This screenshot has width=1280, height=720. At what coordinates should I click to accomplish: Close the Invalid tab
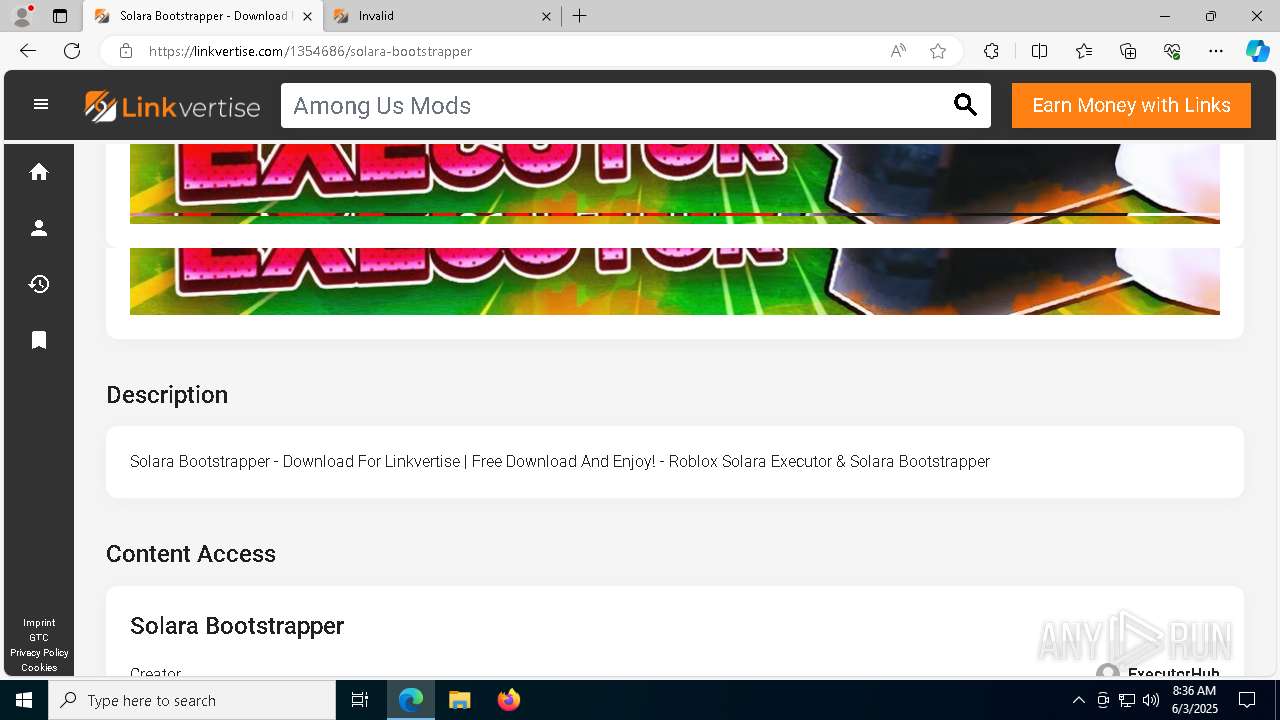click(546, 16)
